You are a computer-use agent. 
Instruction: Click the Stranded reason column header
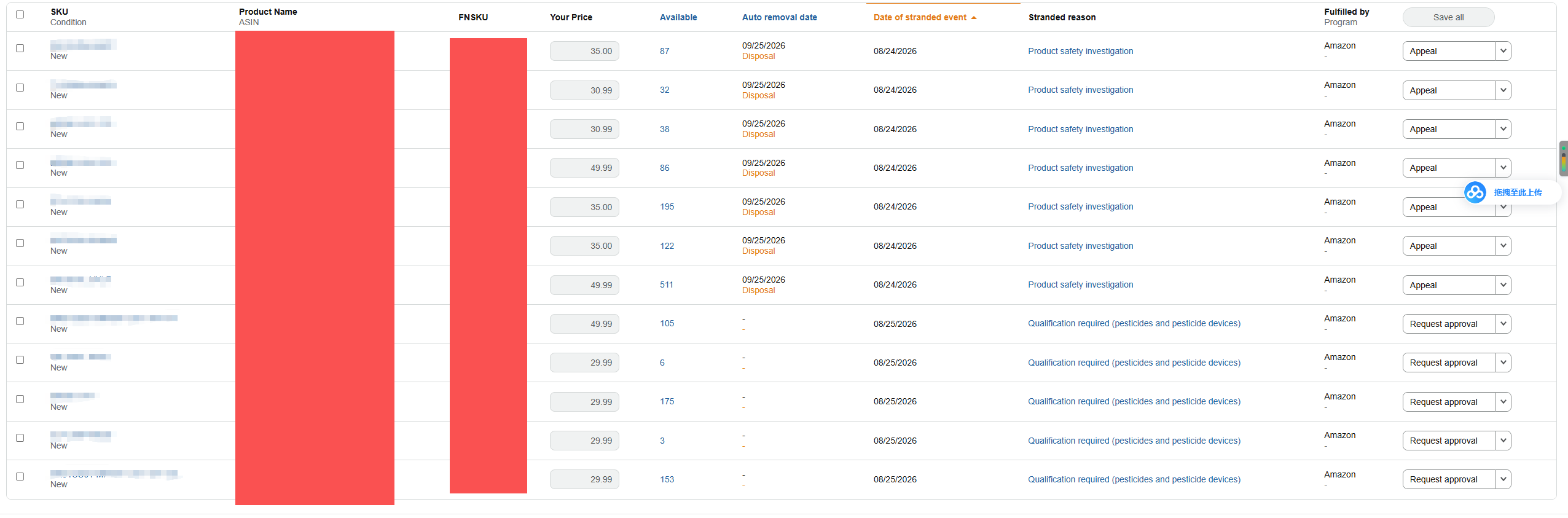pos(1062,17)
